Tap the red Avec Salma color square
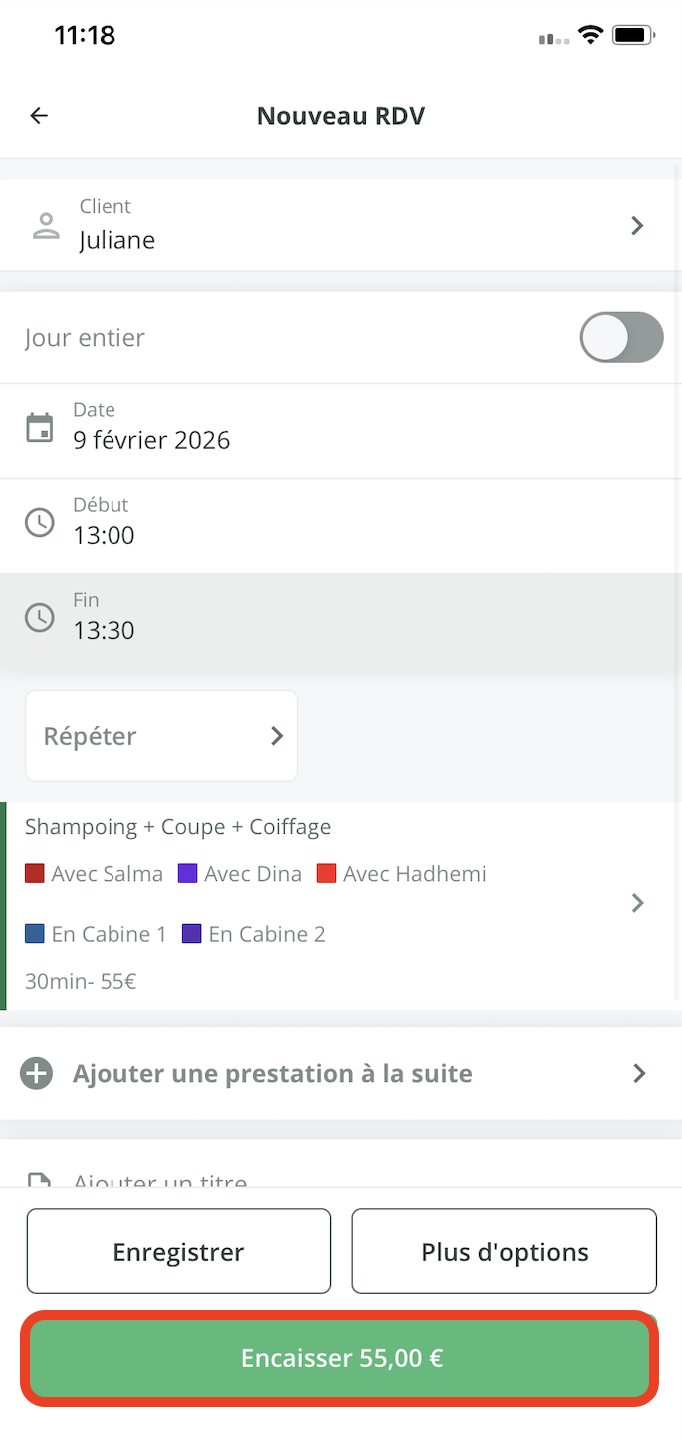This screenshot has height=1442, width=682. click(35, 874)
